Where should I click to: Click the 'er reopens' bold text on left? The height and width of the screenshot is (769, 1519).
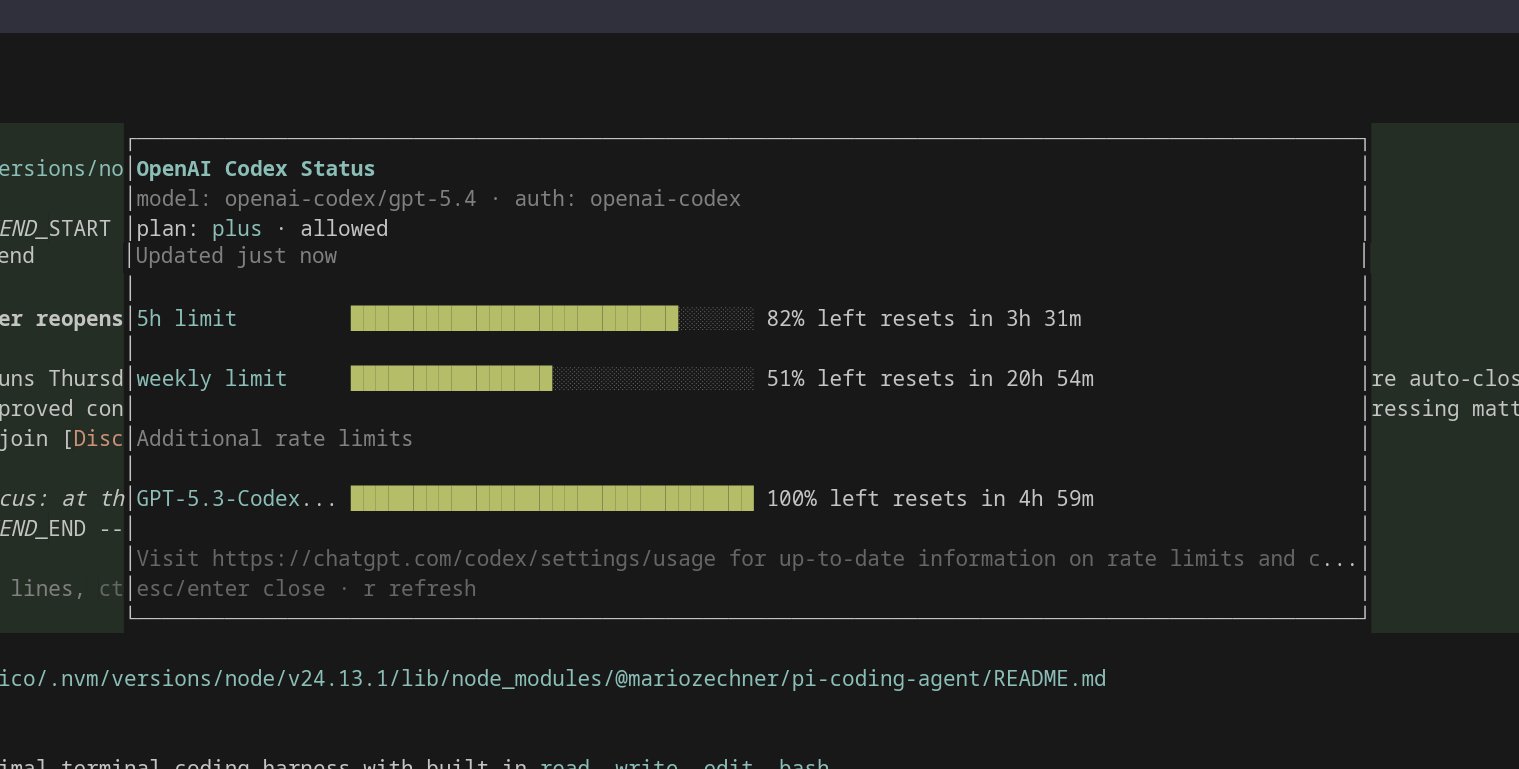coord(62,319)
